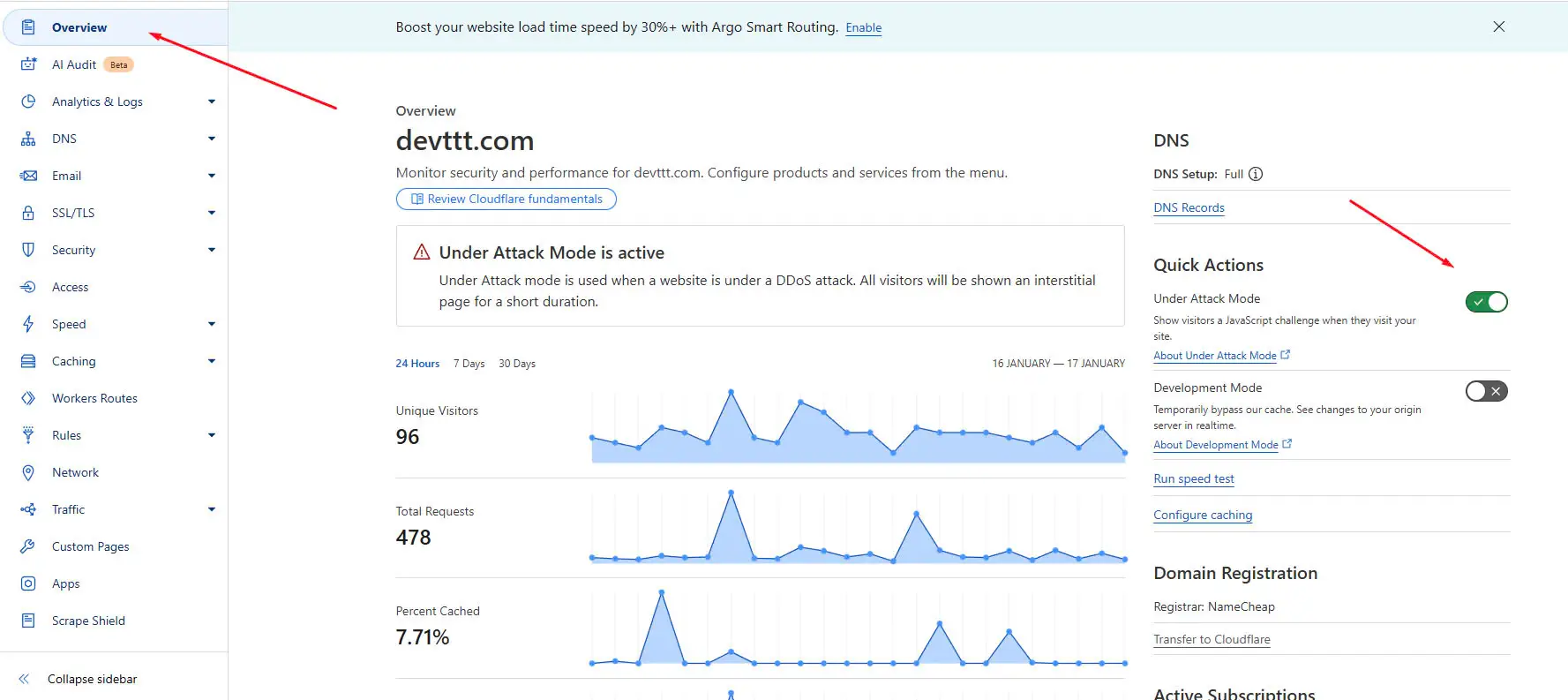Viewport: 1568px width, 700px height.
Task: Click the SSL/TLS padlock icon
Action: (28, 213)
